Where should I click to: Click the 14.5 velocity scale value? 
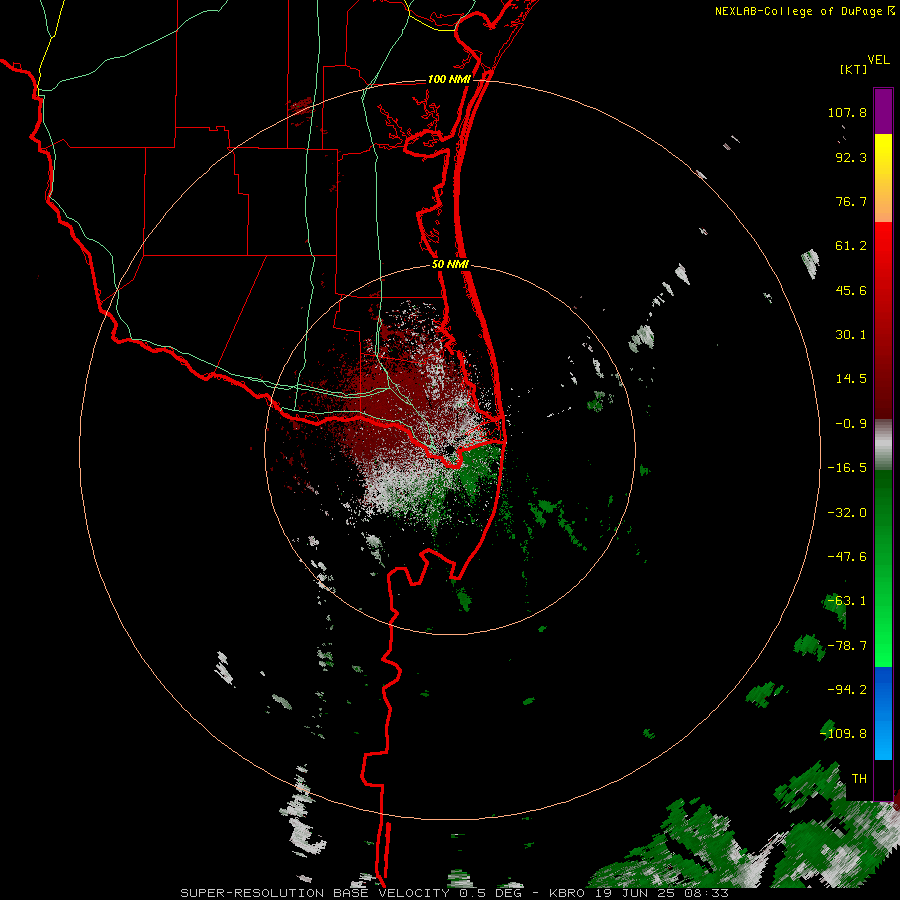pyautogui.click(x=851, y=379)
